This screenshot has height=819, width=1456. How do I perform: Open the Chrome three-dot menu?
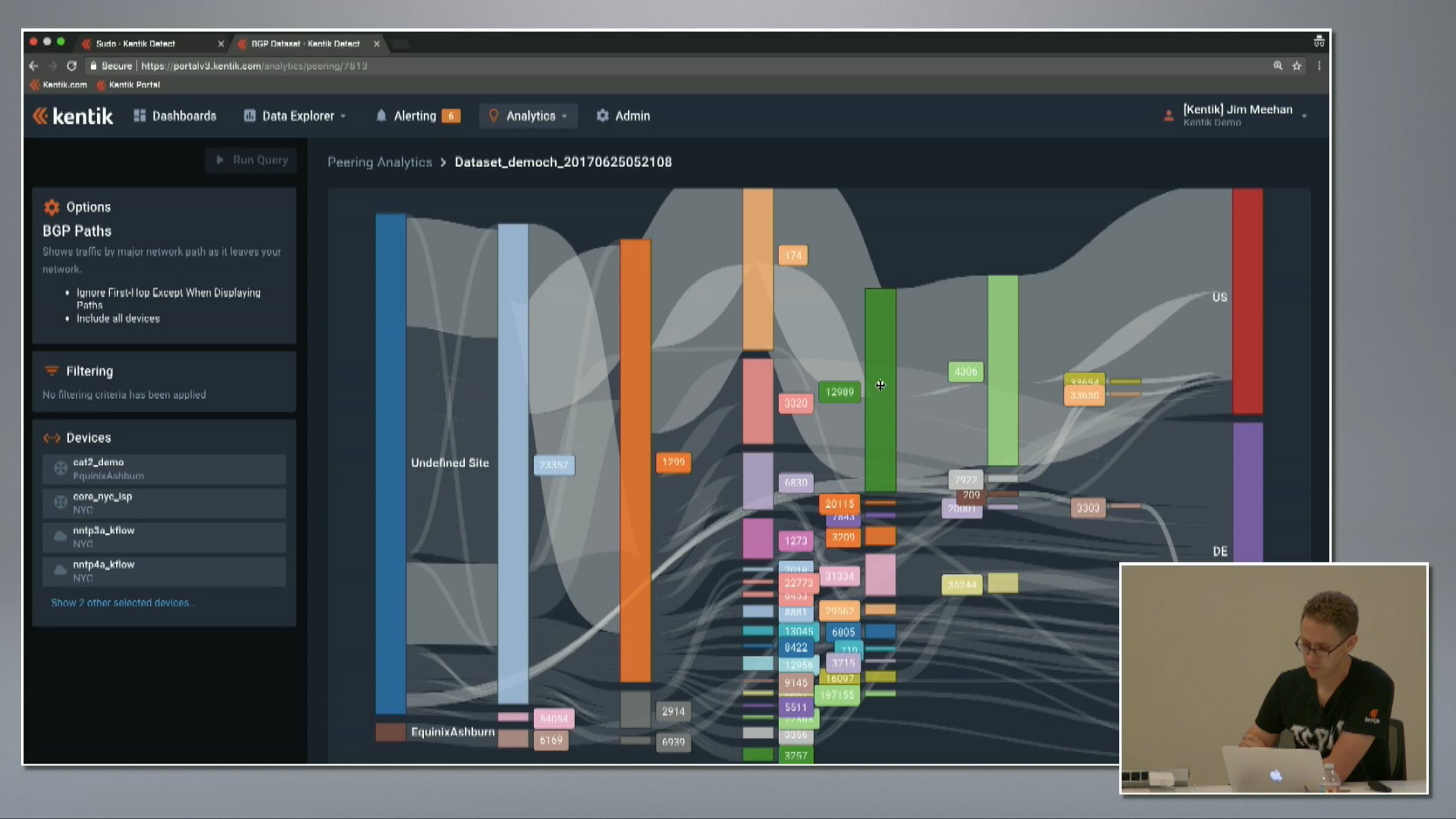(x=1319, y=66)
